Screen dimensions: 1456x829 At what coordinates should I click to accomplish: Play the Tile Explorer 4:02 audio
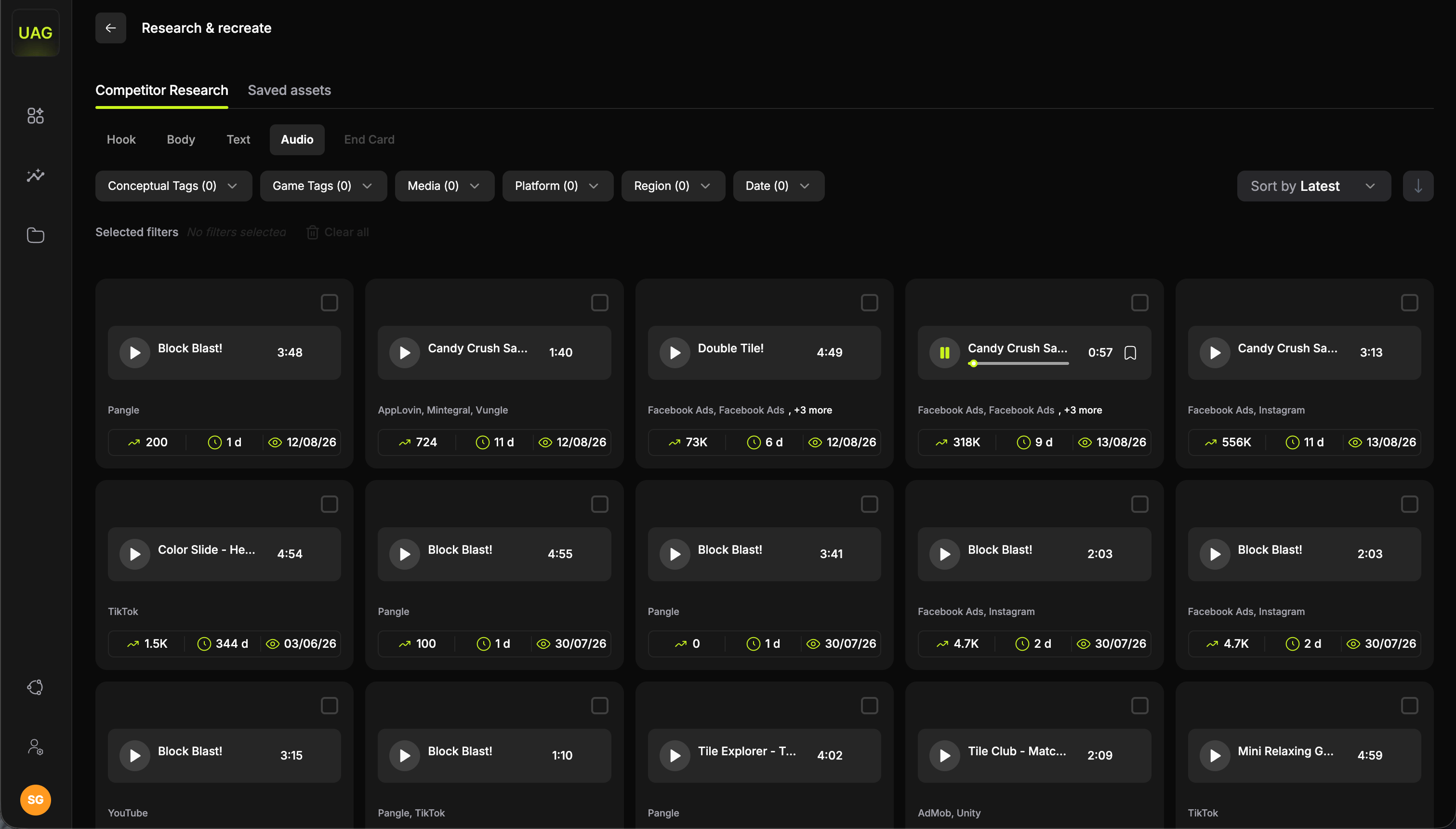pyautogui.click(x=675, y=756)
